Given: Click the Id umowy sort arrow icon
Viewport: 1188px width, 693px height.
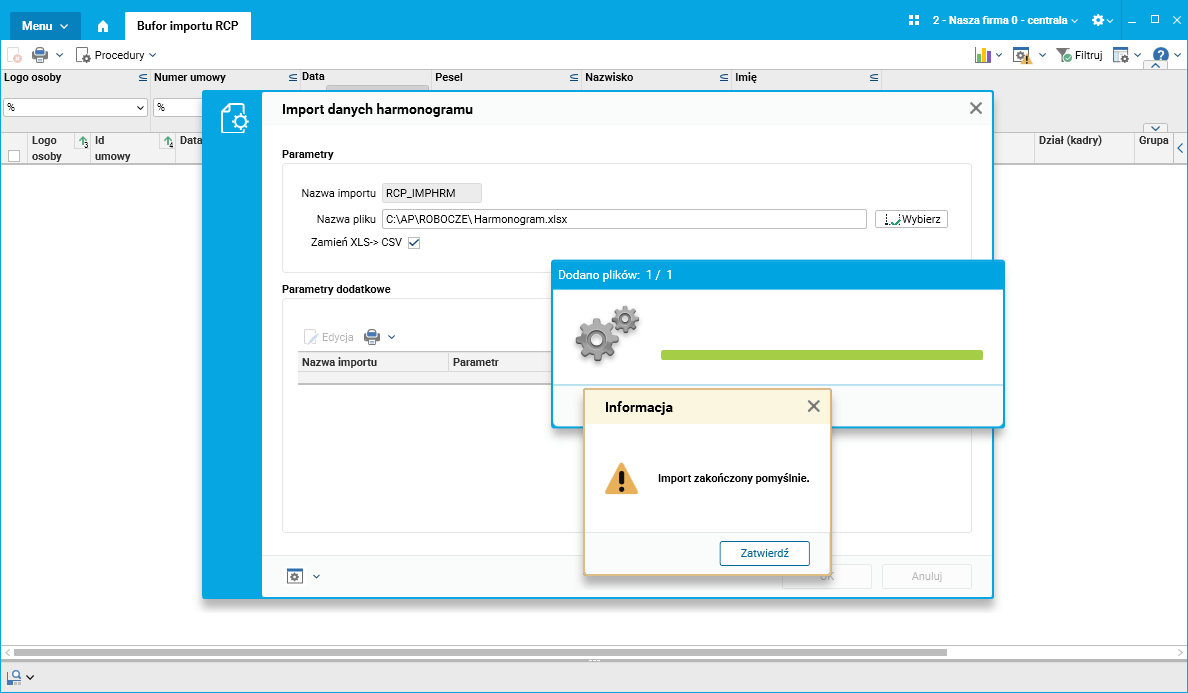Looking at the screenshot, I should 168,142.
